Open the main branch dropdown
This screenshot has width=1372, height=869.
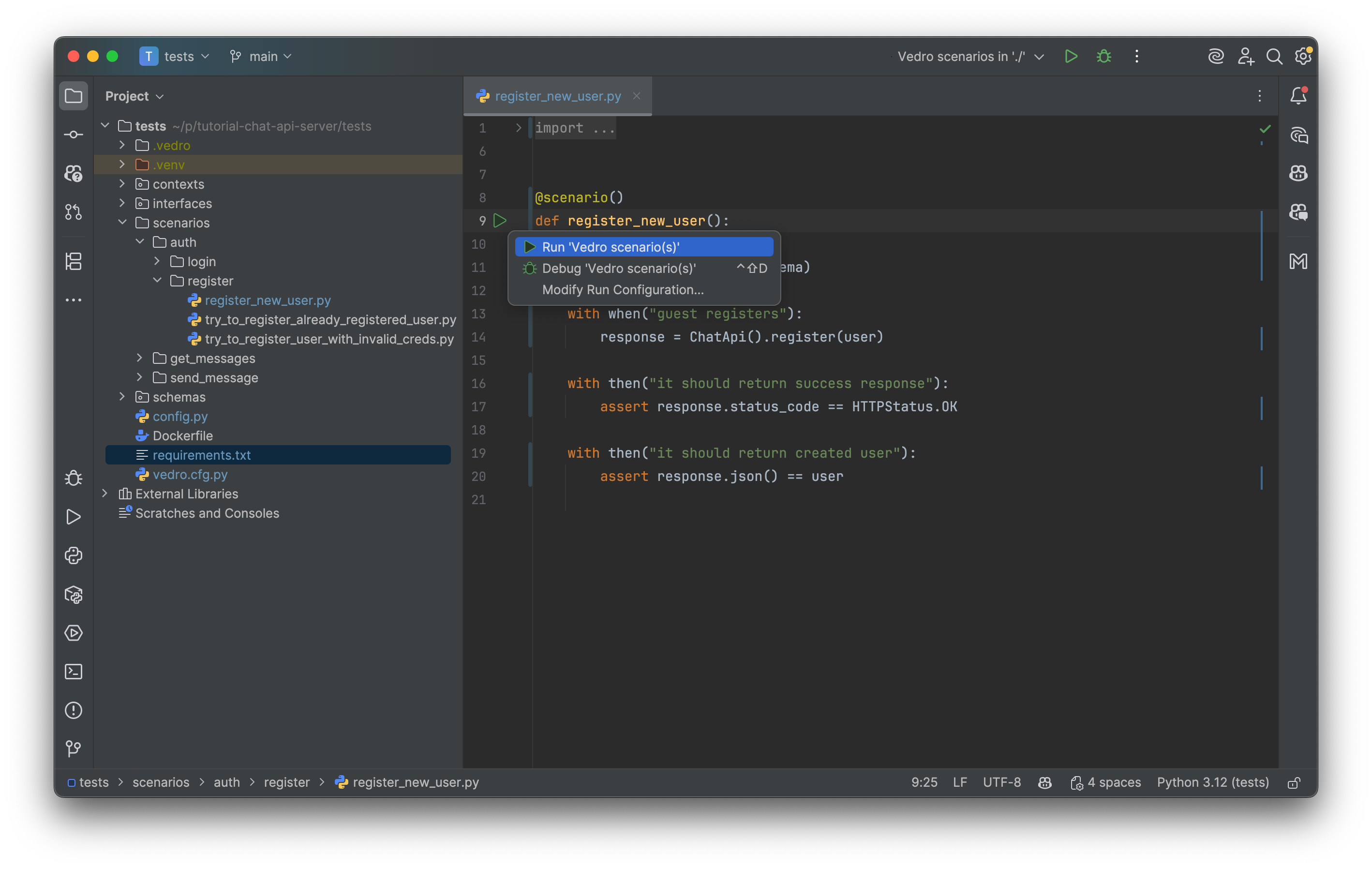(260, 57)
